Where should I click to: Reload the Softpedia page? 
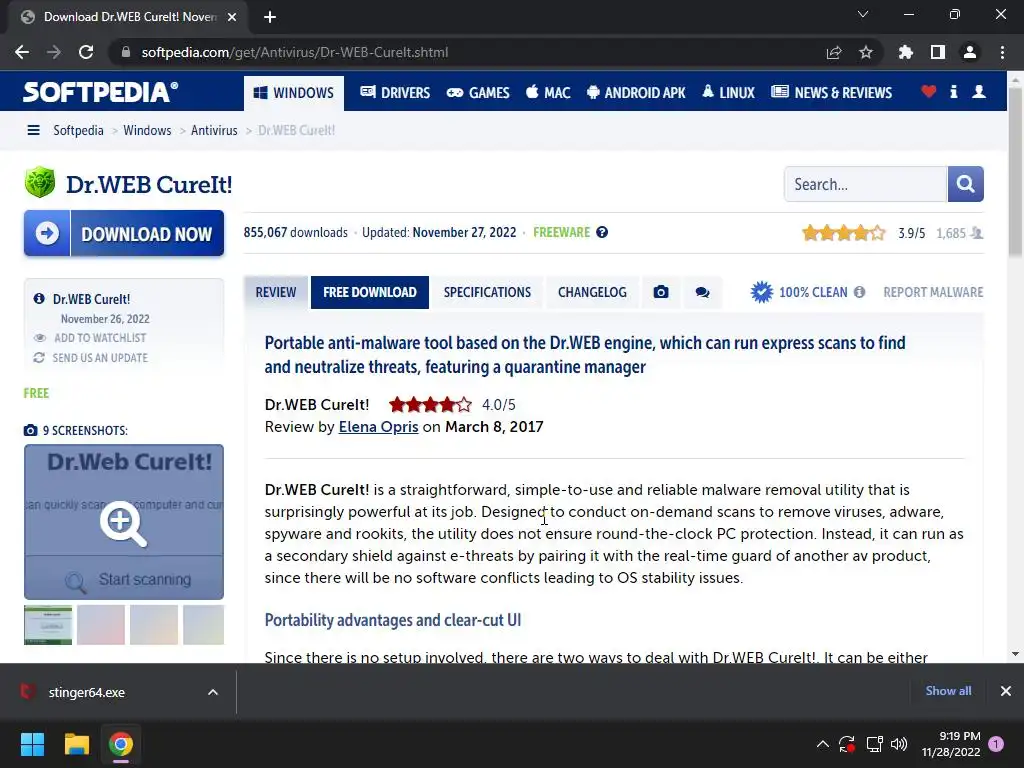pyautogui.click(x=86, y=52)
